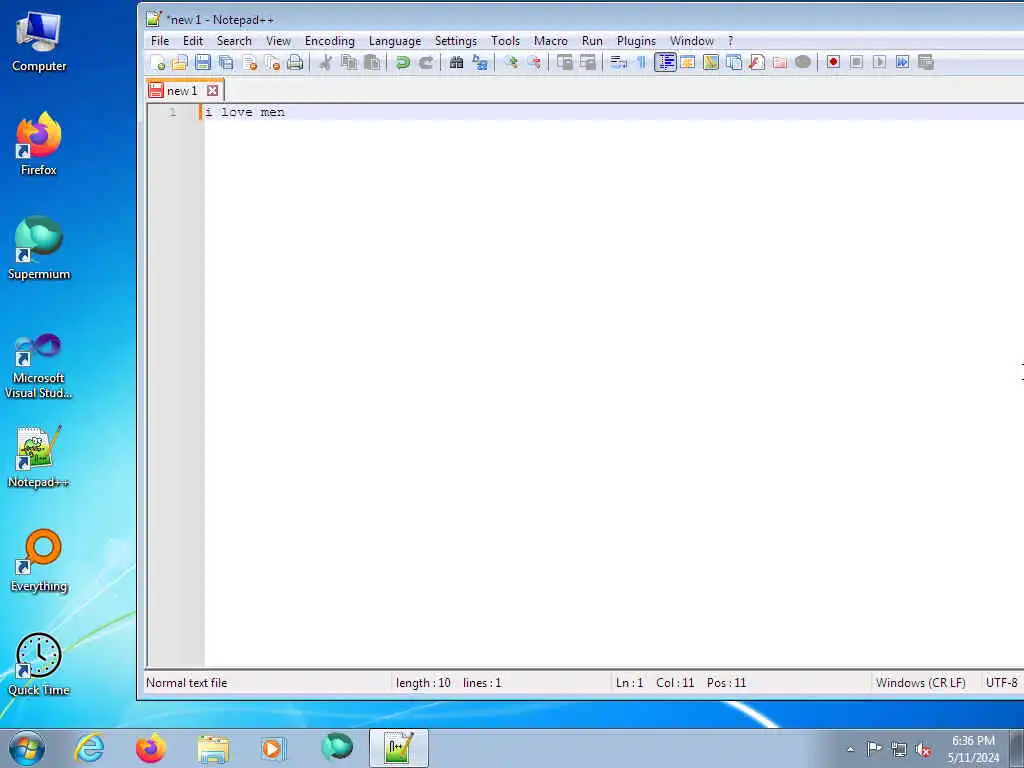Open the Function List panel icon

coord(757,63)
